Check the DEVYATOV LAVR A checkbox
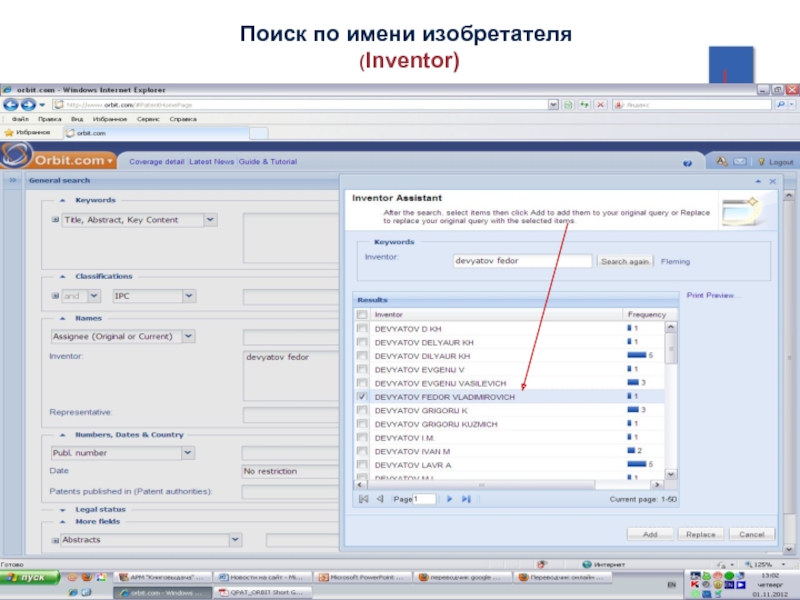 click(x=362, y=465)
